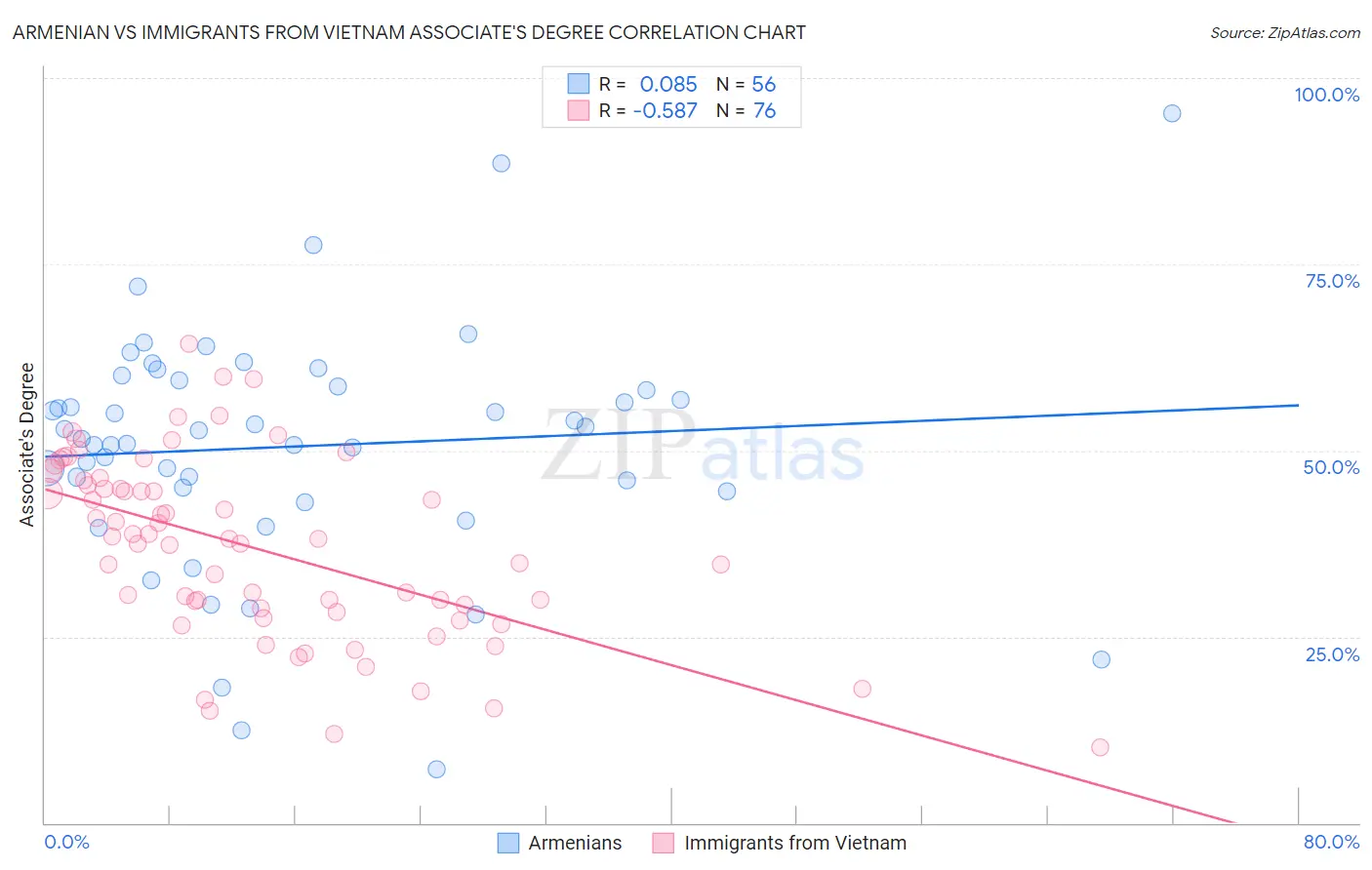Click the 25.0% y-axis label

1332,653
